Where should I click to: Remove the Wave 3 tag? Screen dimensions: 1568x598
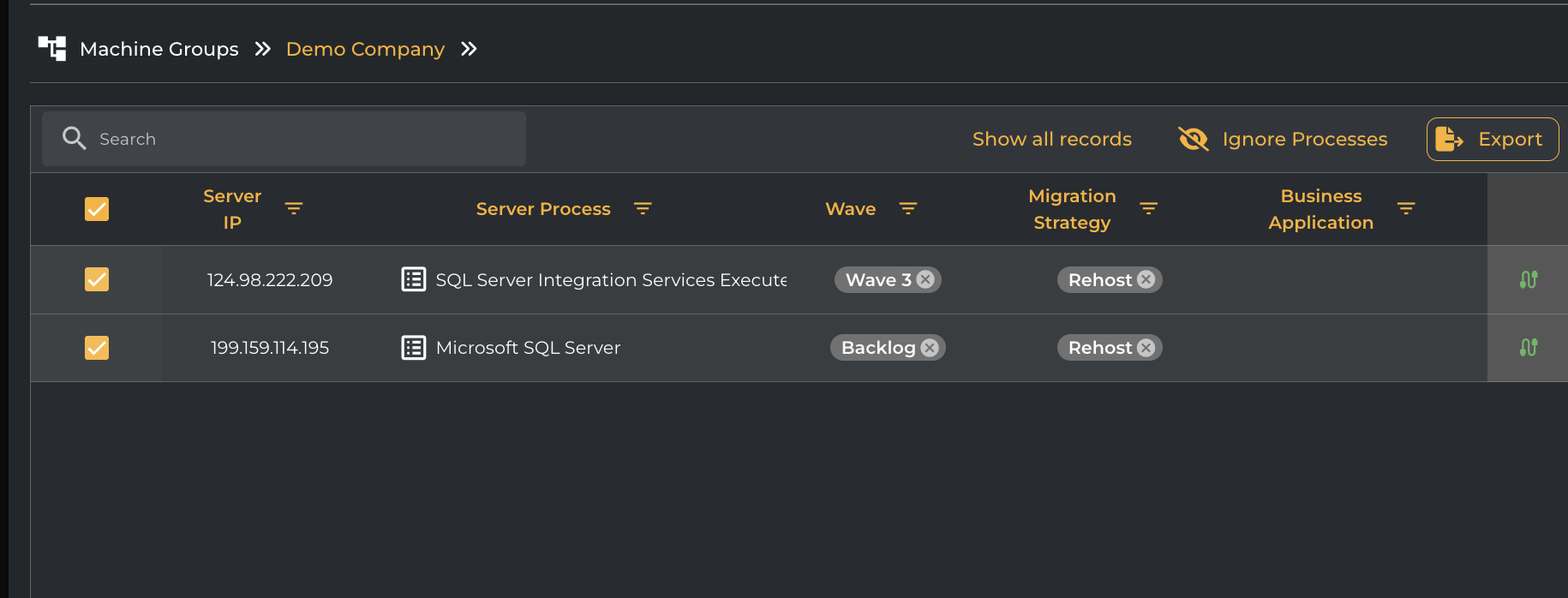[925, 279]
